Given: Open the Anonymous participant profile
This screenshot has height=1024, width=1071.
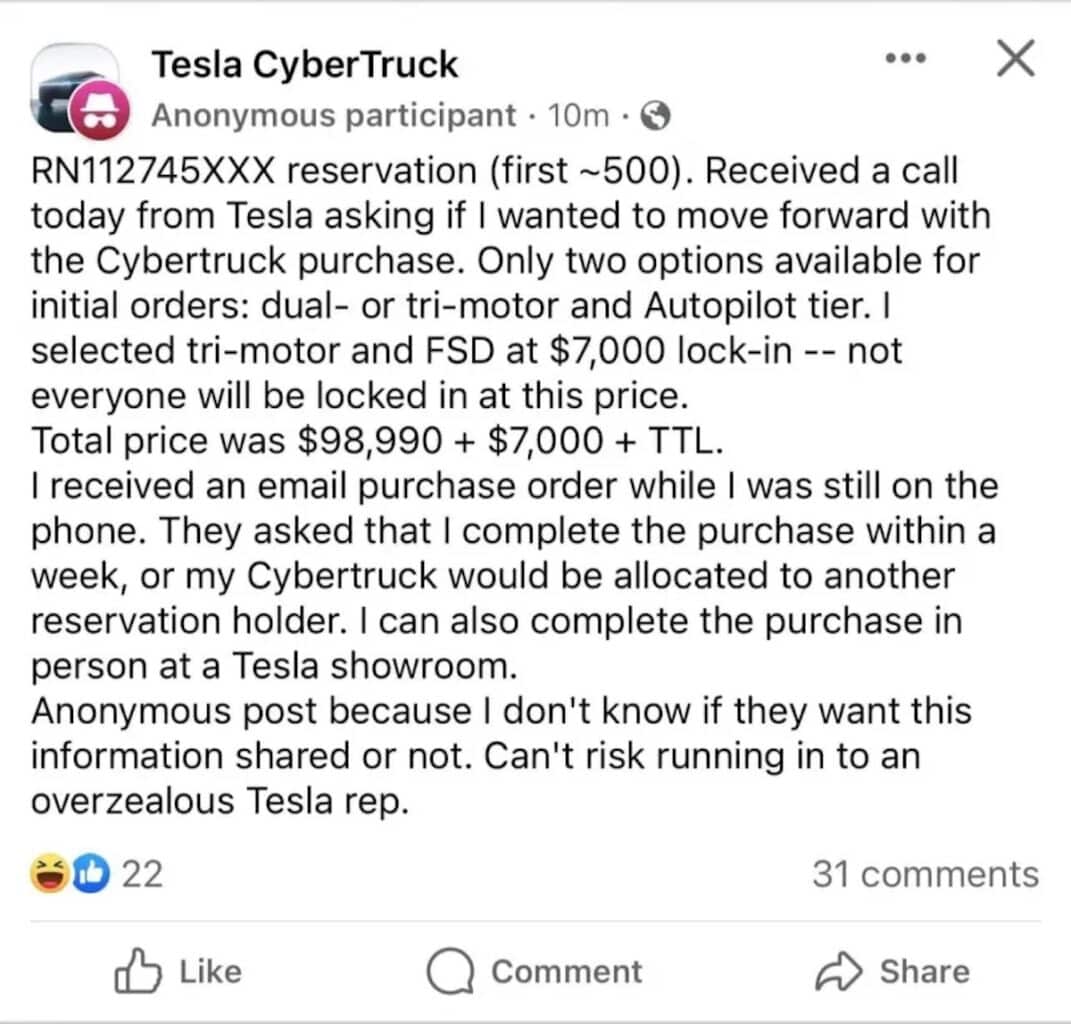Looking at the screenshot, I should pyautogui.click(x=335, y=114).
